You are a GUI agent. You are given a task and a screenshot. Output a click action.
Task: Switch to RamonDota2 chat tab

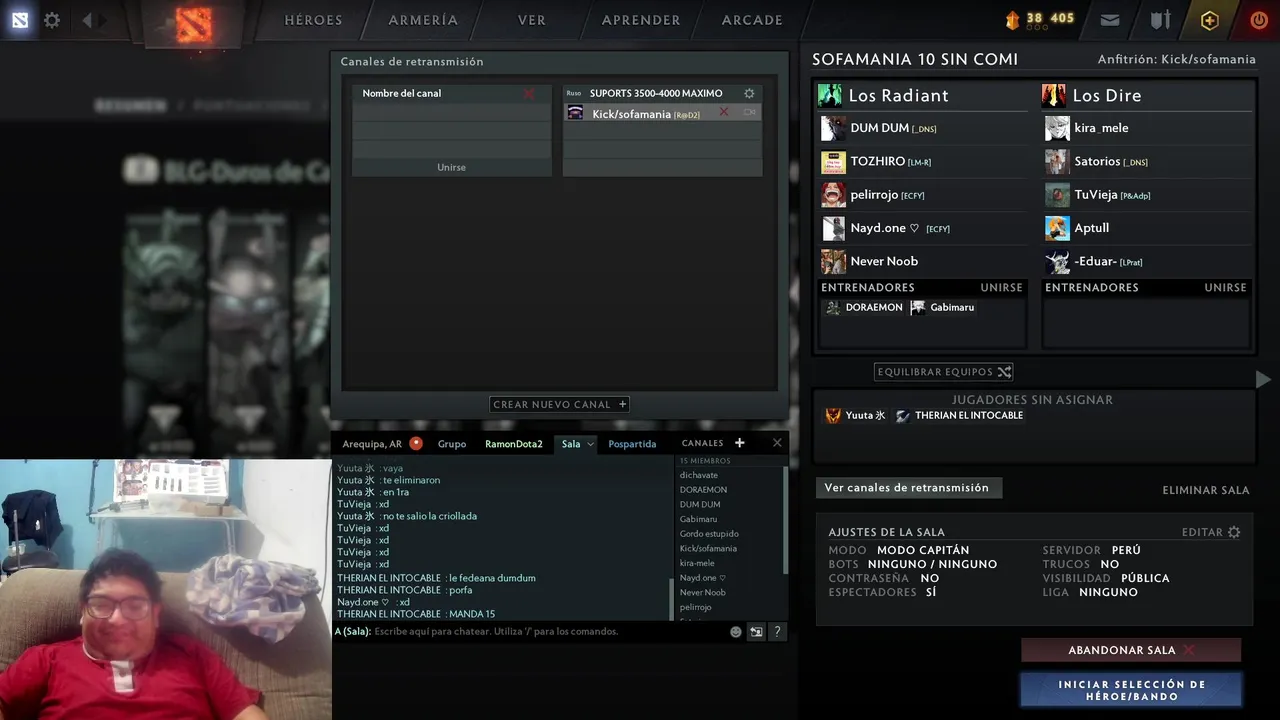click(514, 444)
